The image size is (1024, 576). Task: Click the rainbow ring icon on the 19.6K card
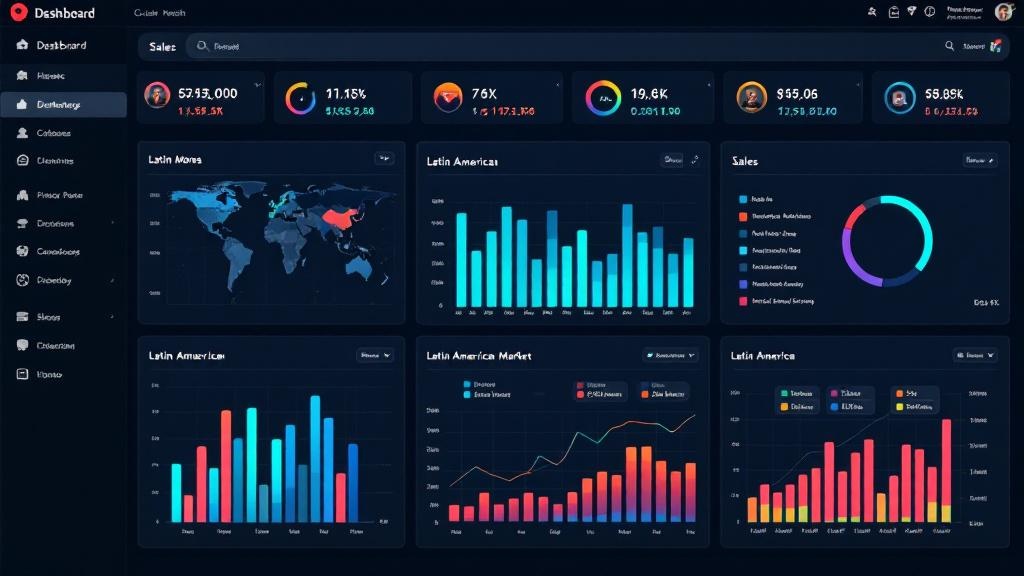(603, 98)
